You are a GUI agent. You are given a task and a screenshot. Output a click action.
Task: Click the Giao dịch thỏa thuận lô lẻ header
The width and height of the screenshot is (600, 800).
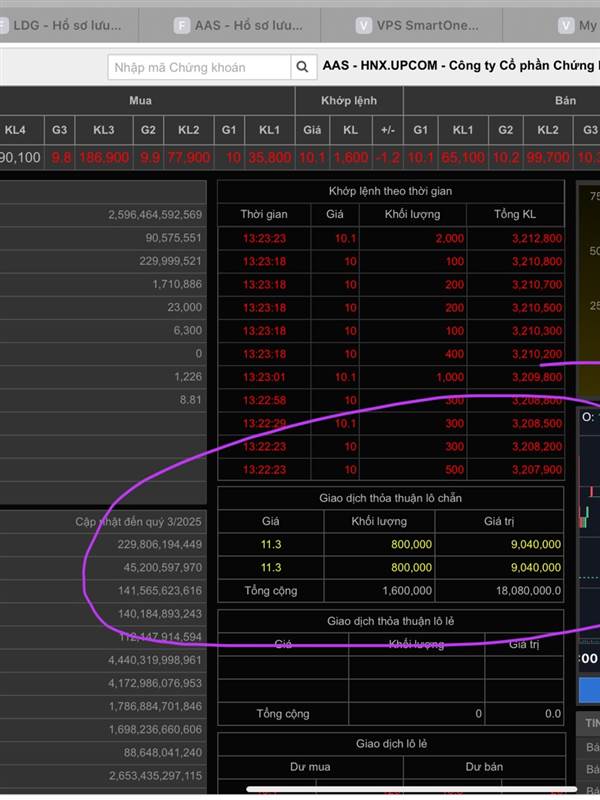click(x=391, y=621)
